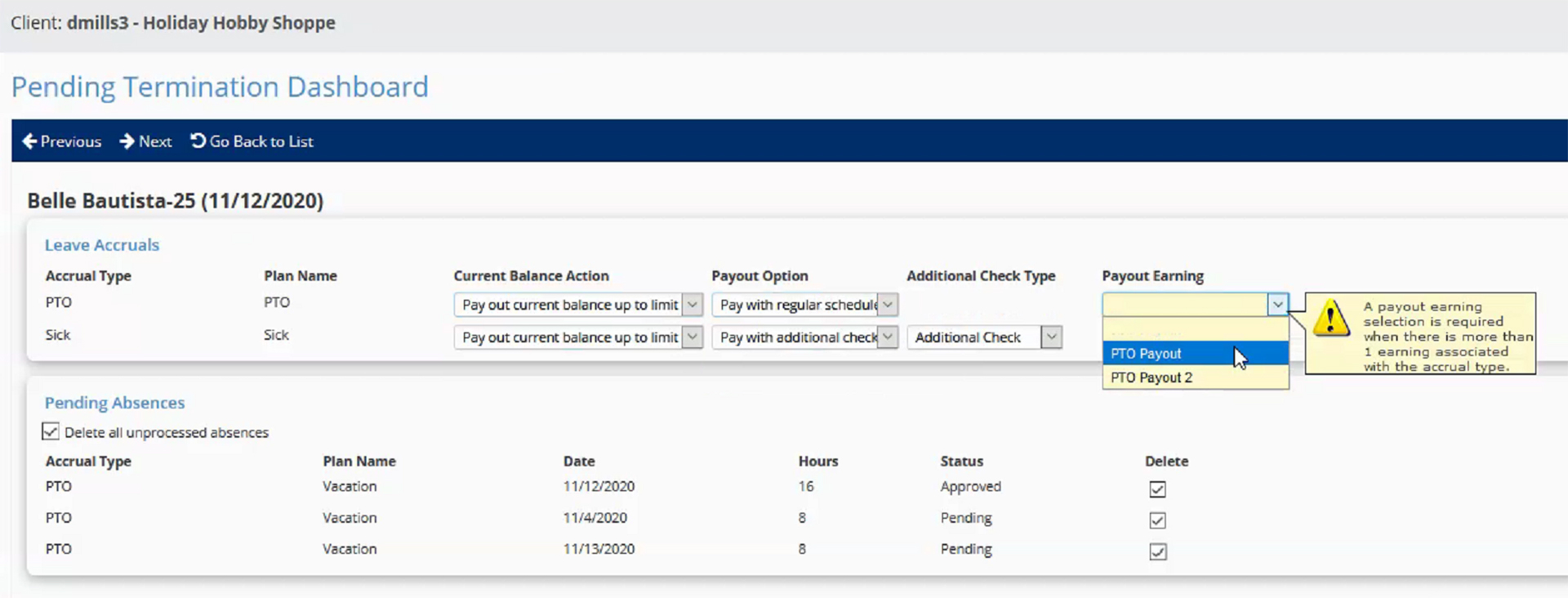Click the Next navigation link text
1568x598 pixels.
[x=155, y=141]
